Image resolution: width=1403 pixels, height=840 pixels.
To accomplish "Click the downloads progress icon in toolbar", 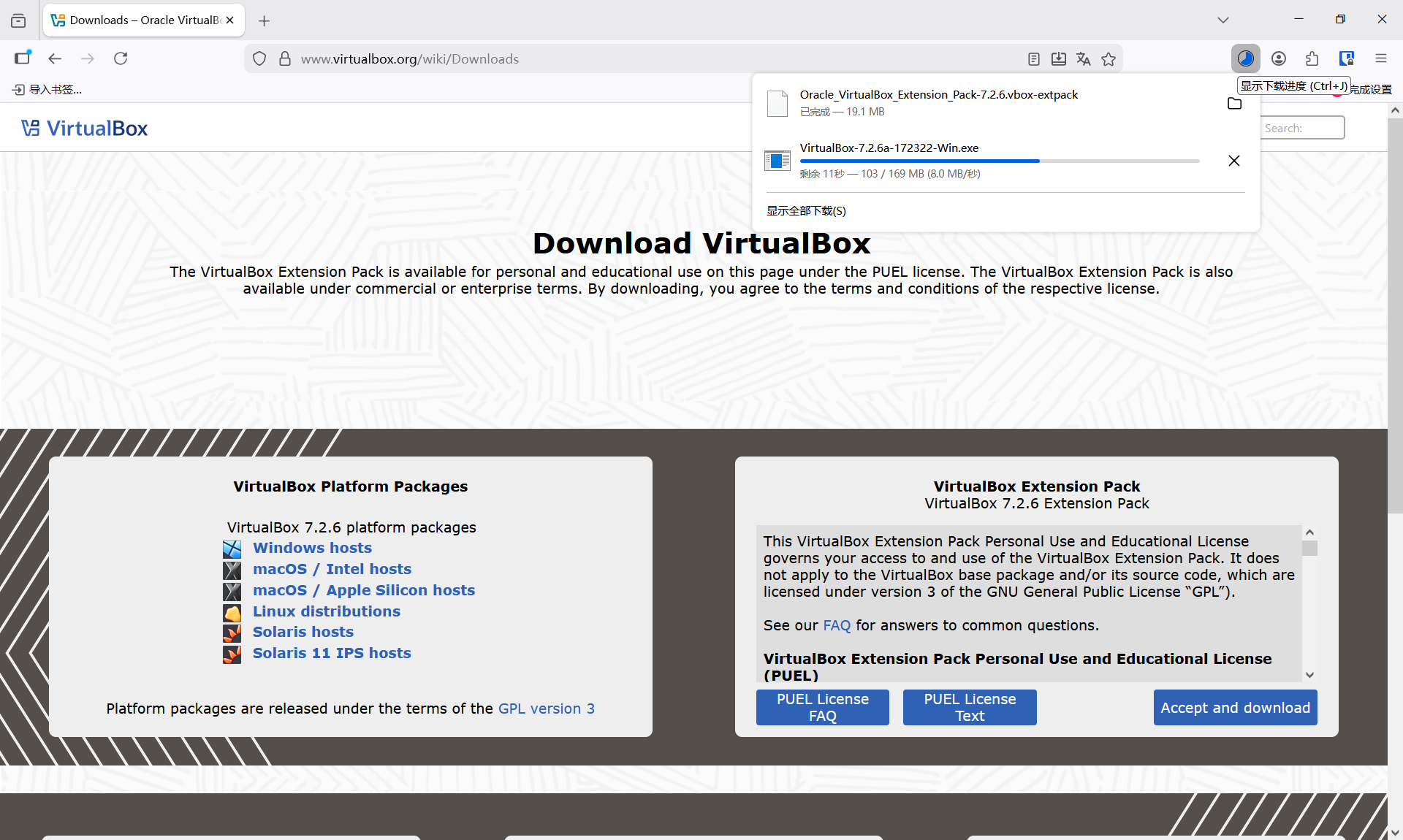I will click(1246, 58).
